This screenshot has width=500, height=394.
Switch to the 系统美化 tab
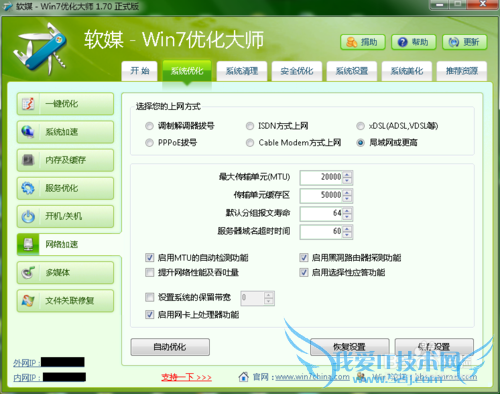tap(407, 71)
